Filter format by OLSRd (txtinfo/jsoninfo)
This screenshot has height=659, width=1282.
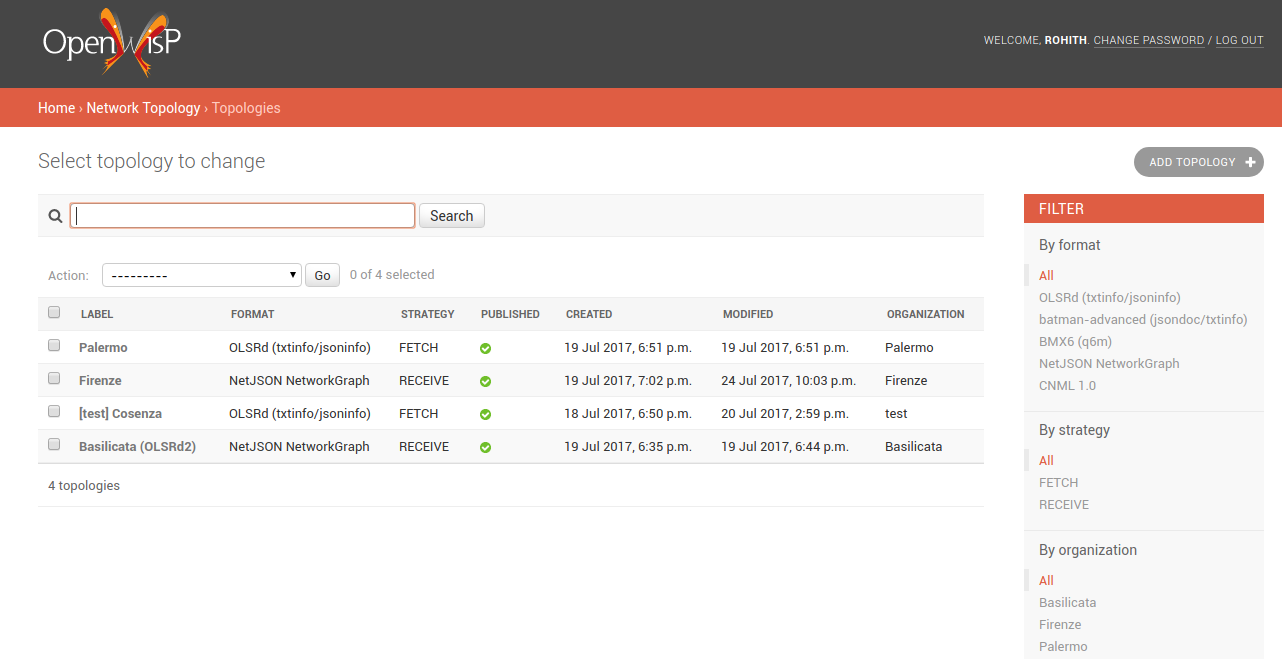tap(1110, 298)
